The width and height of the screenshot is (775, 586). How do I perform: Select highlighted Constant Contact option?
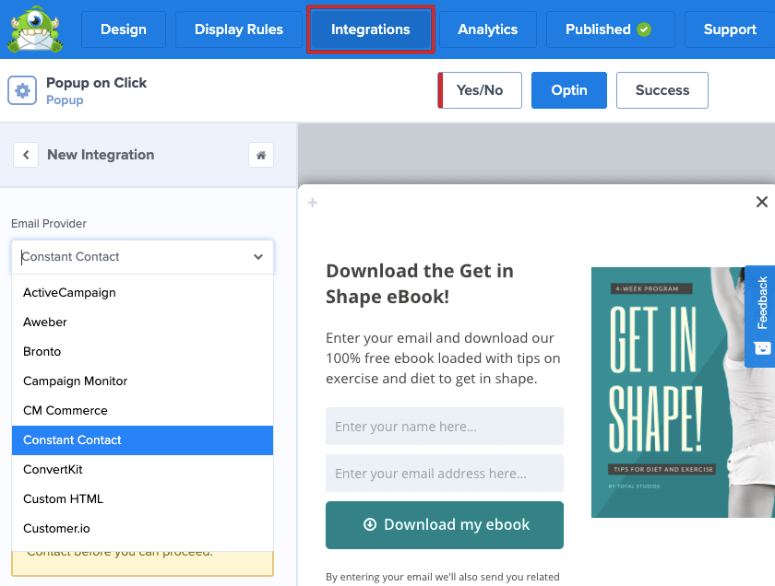[142, 440]
